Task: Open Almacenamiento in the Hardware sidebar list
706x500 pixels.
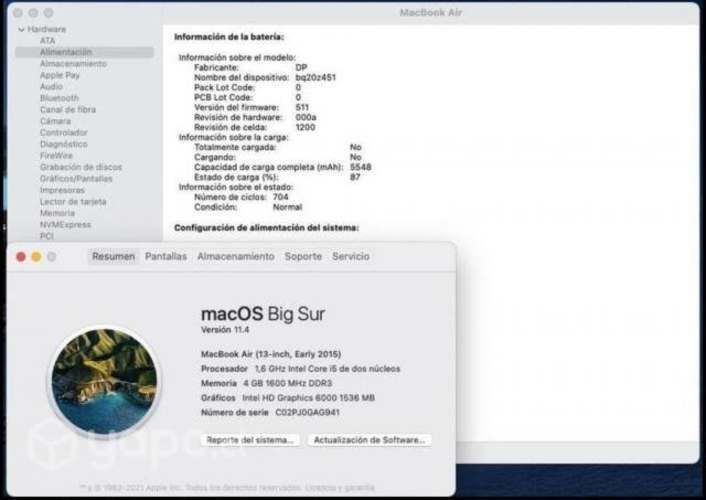Action: click(73, 64)
